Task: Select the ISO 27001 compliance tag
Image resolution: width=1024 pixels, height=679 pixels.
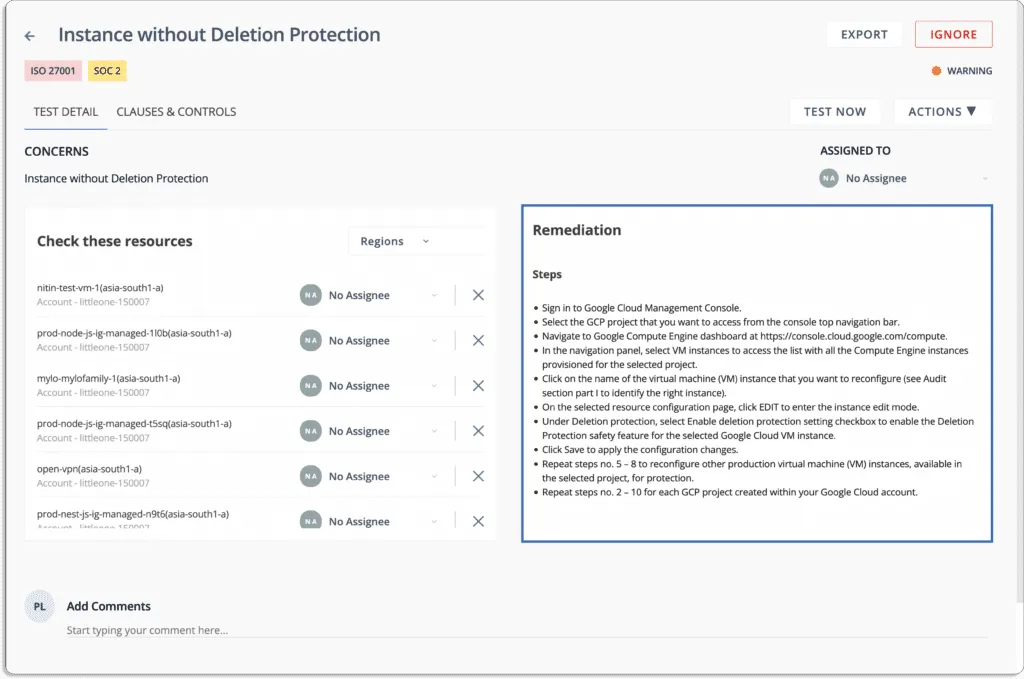Action: point(52,70)
